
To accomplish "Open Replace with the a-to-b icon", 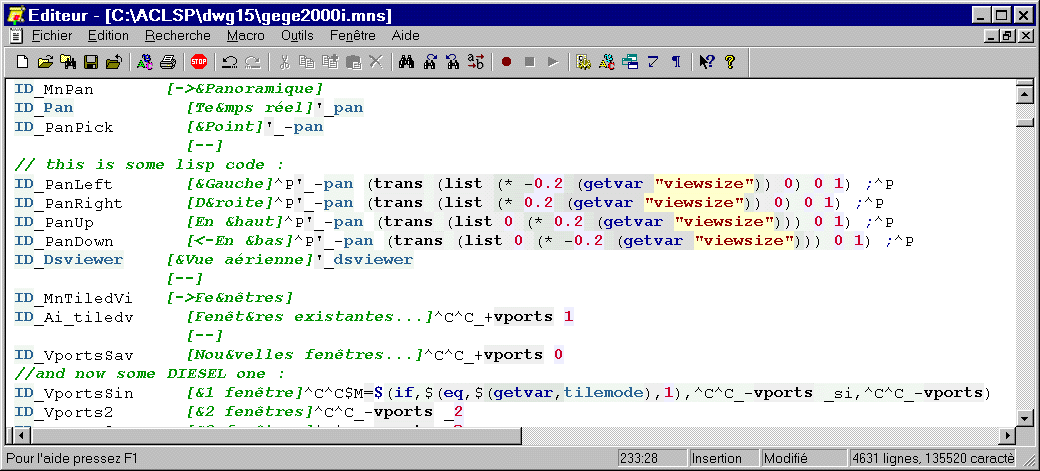I will (x=476, y=62).
